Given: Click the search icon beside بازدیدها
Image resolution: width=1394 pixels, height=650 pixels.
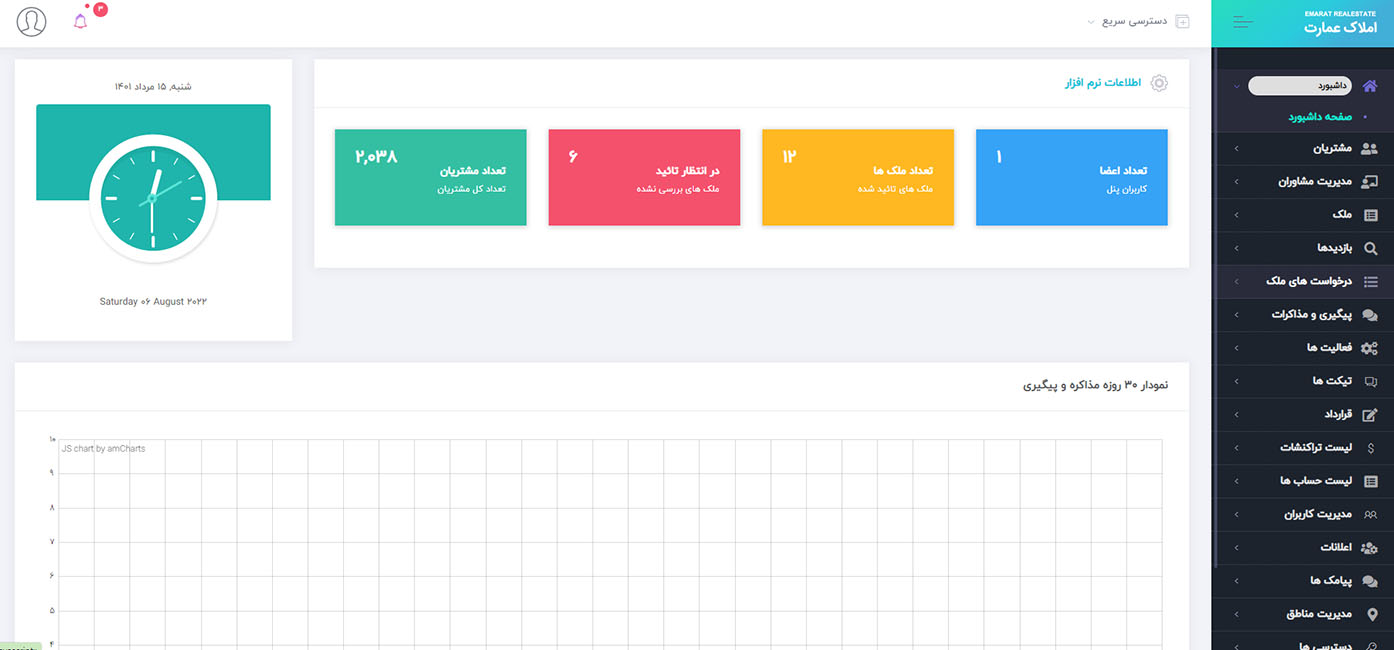Looking at the screenshot, I should 1370,248.
